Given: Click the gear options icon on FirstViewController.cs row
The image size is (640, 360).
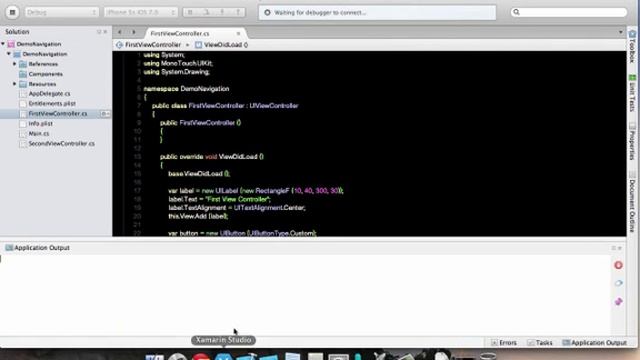Looking at the screenshot, I should point(105,113).
